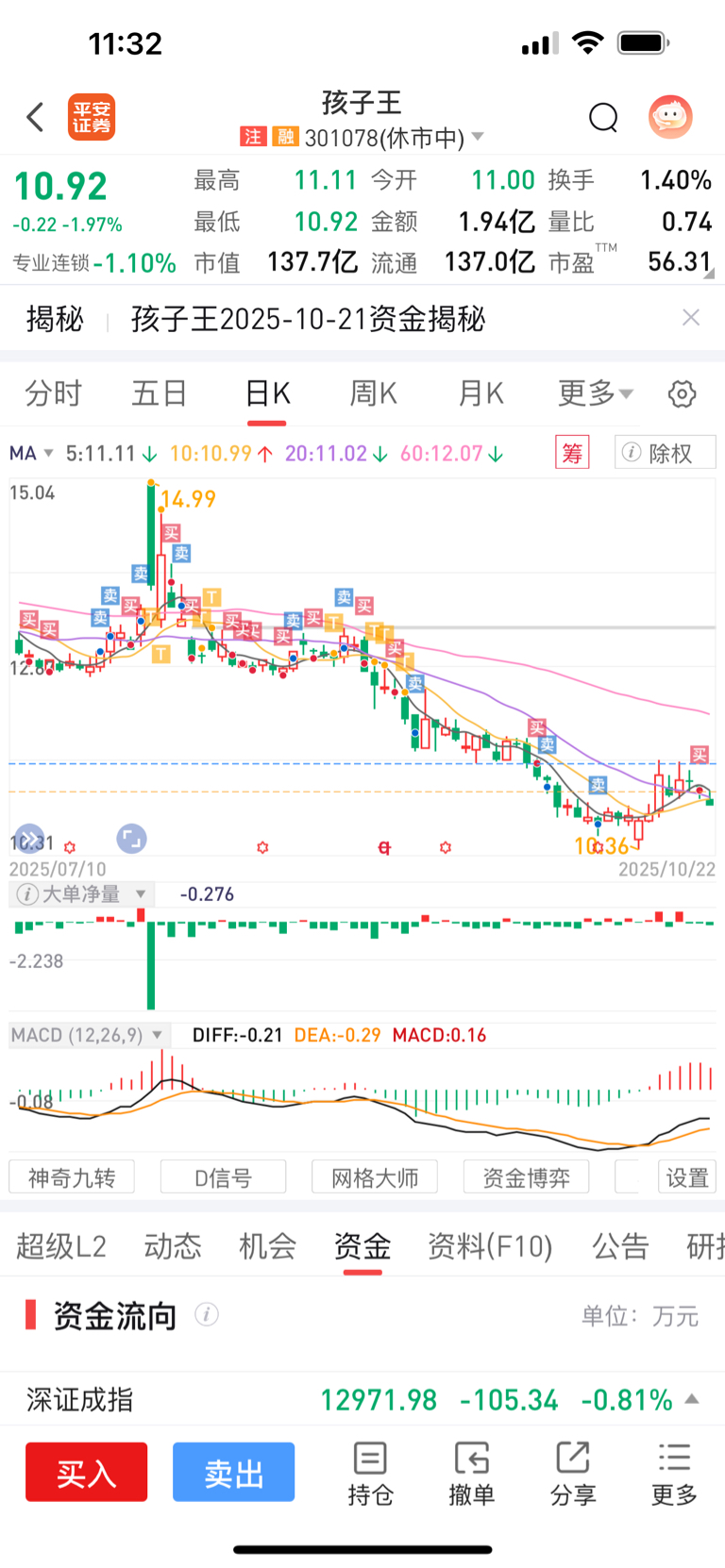
Task: Tap info icon beside 资金流向
Action: coord(207,1314)
